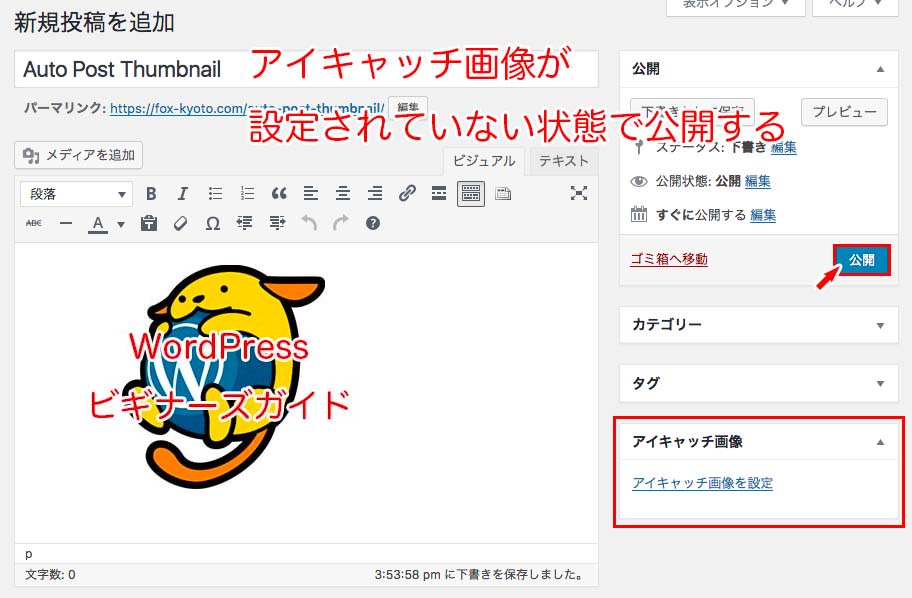Apply strikethrough formatting
The image size is (912, 598).
click(34, 223)
